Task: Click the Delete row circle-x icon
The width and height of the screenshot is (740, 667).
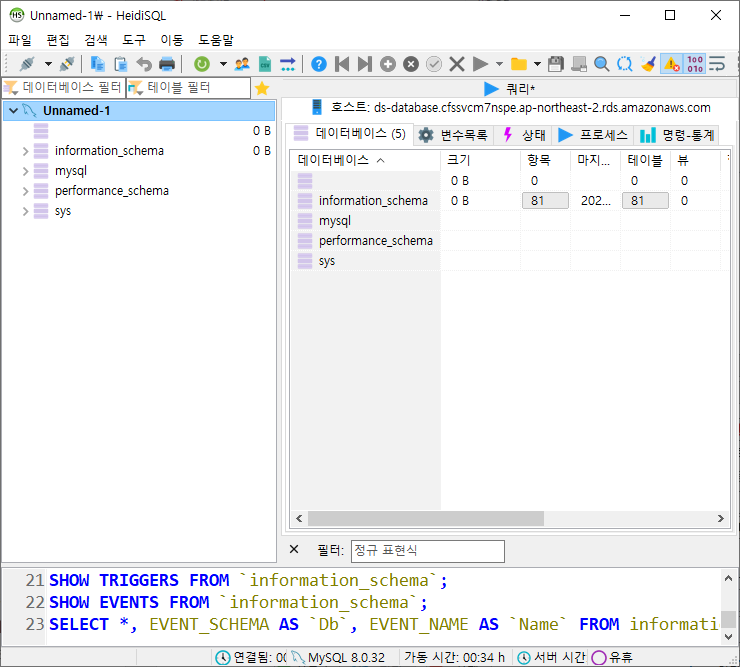Action: [411, 63]
